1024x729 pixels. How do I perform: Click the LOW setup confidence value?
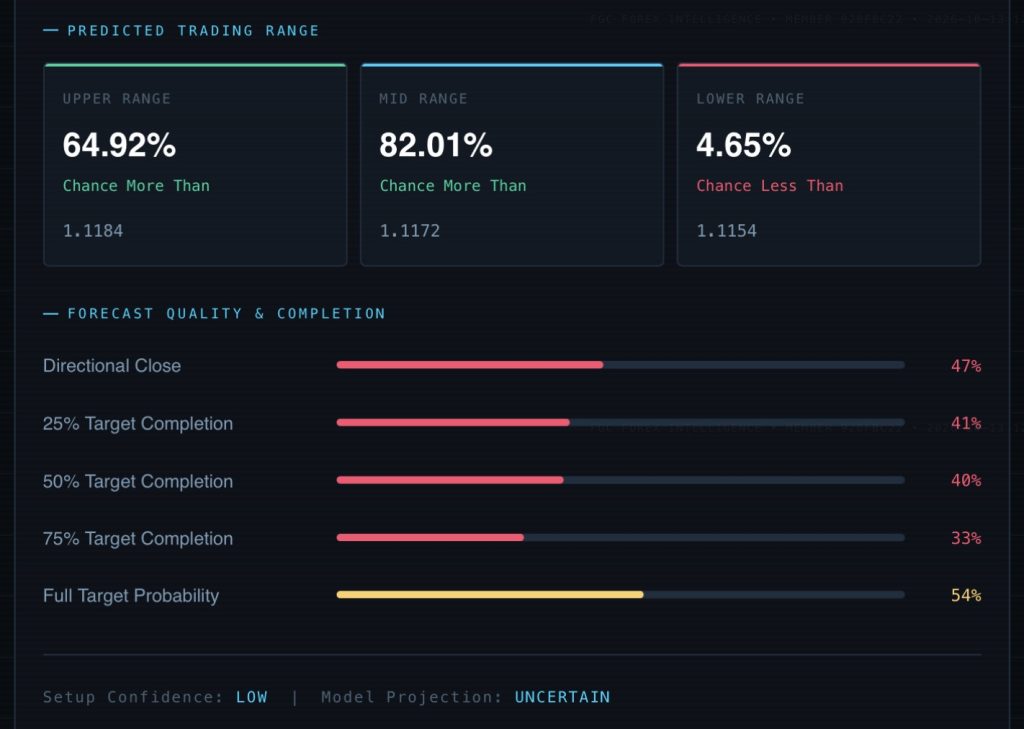[x=251, y=697]
